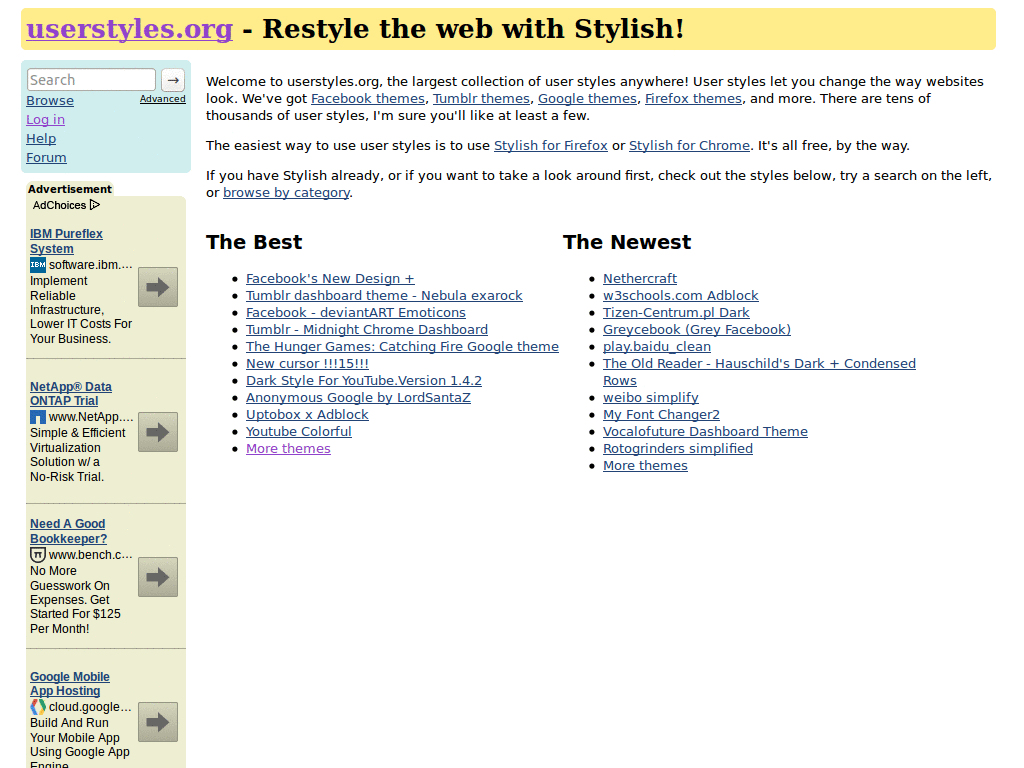Open Facebook themes link in intro
The height and width of the screenshot is (768, 1024).
(368, 99)
